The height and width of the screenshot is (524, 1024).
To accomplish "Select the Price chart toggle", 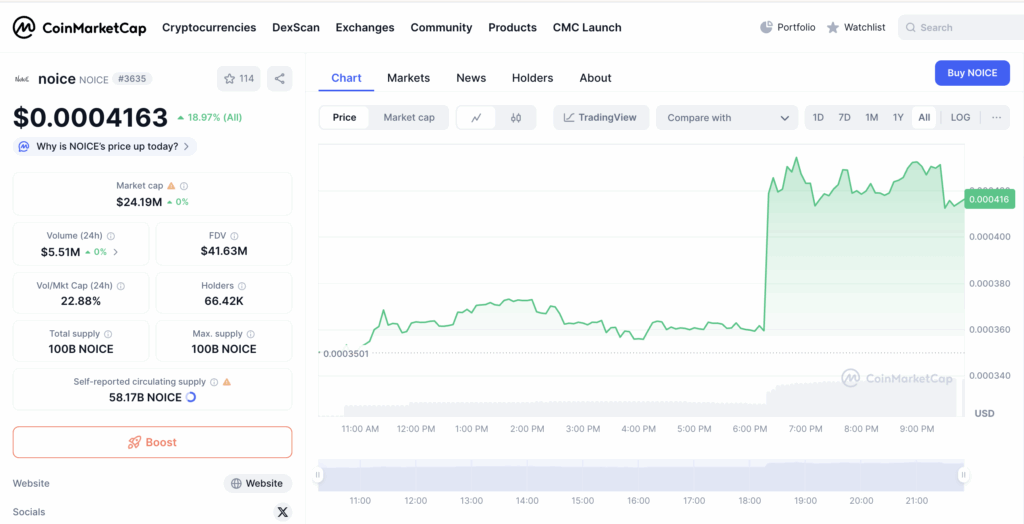I will pyautogui.click(x=344, y=117).
